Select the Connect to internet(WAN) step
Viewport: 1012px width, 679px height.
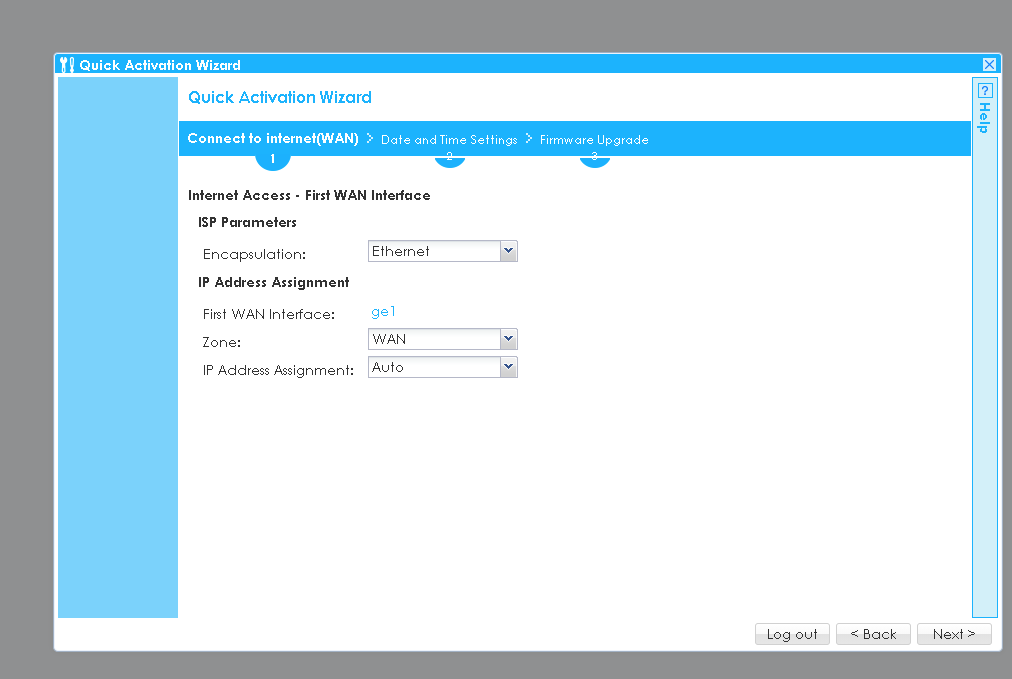click(x=272, y=138)
